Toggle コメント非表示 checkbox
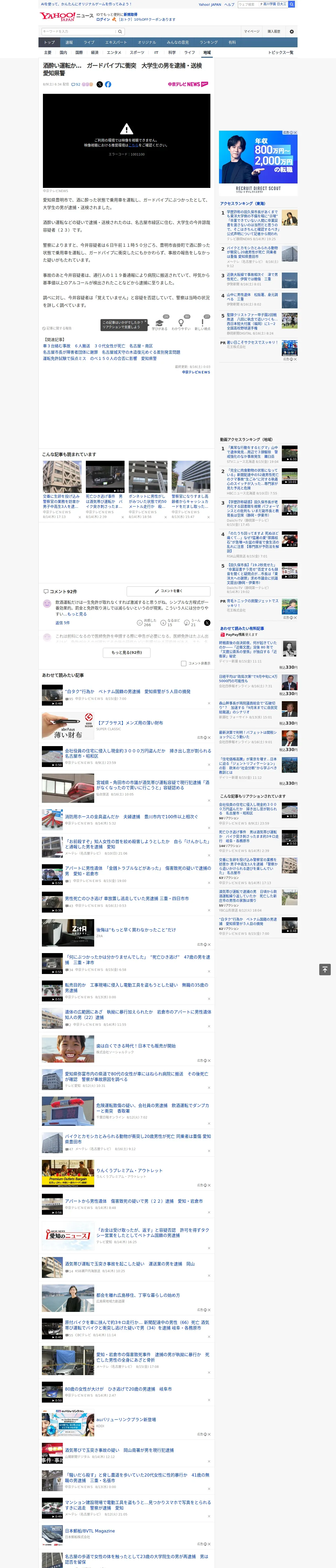This screenshot has height=1568, width=336. (183, 664)
